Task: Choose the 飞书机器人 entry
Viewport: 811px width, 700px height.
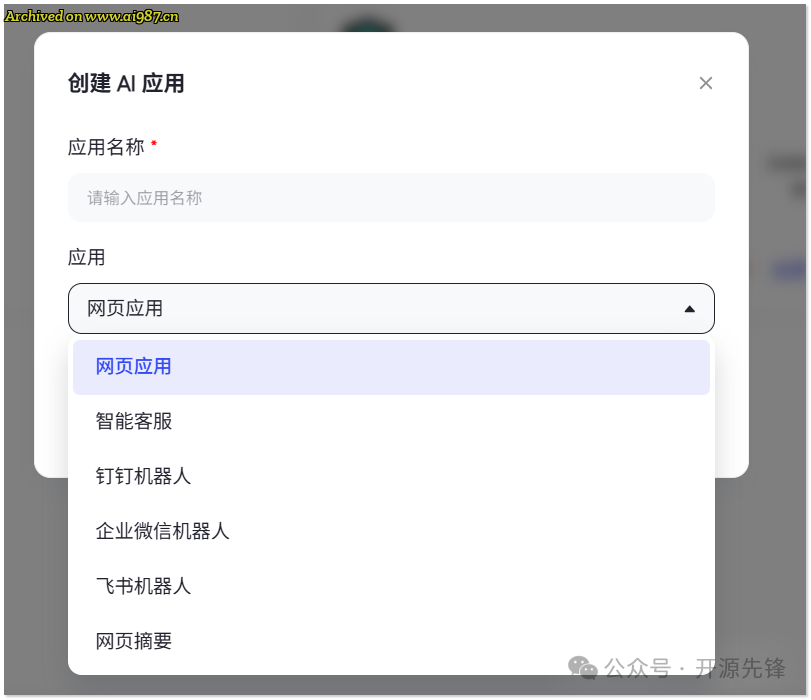Action: (x=391, y=586)
